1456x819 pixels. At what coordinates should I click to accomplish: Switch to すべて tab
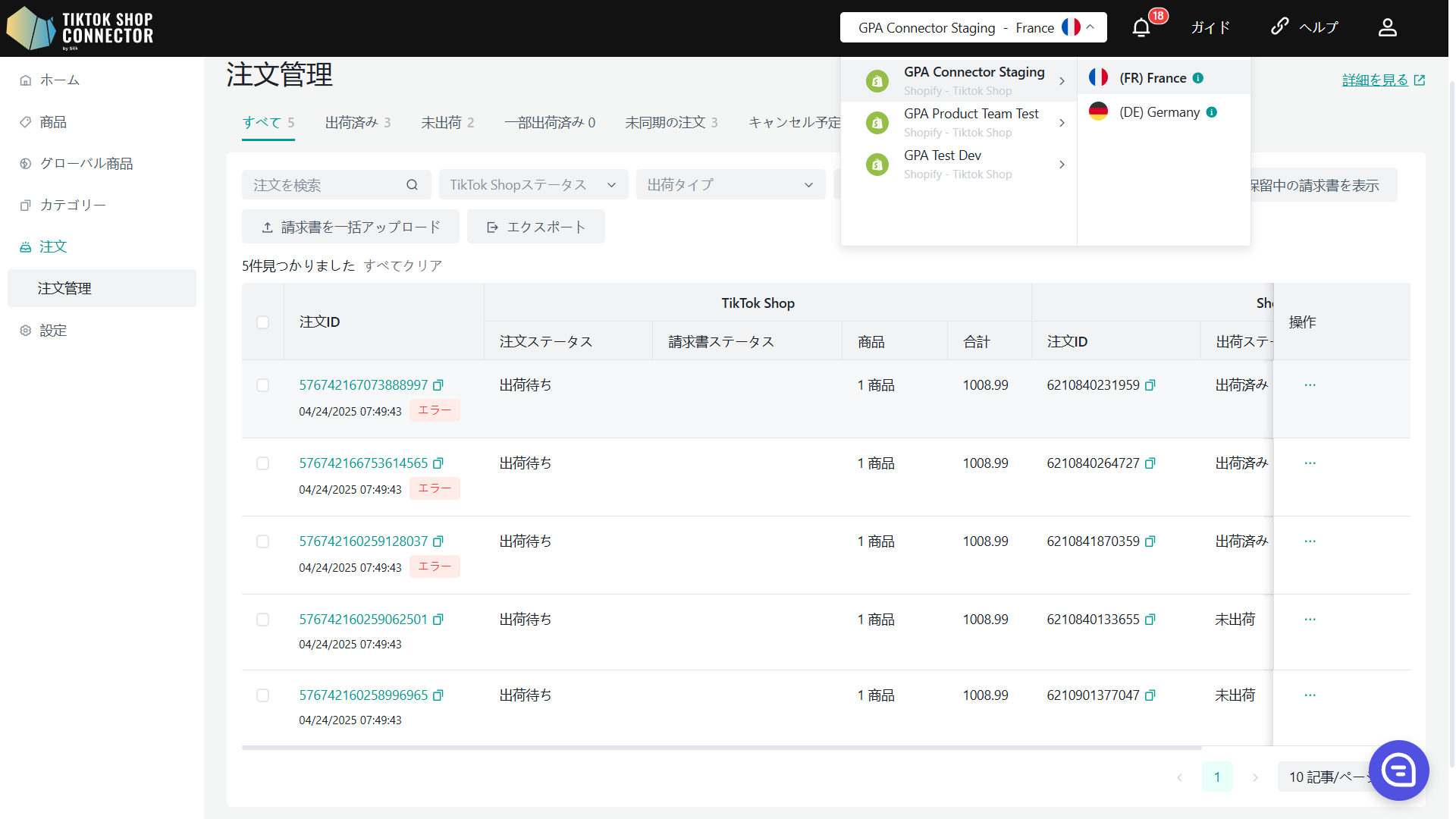(268, 123)
